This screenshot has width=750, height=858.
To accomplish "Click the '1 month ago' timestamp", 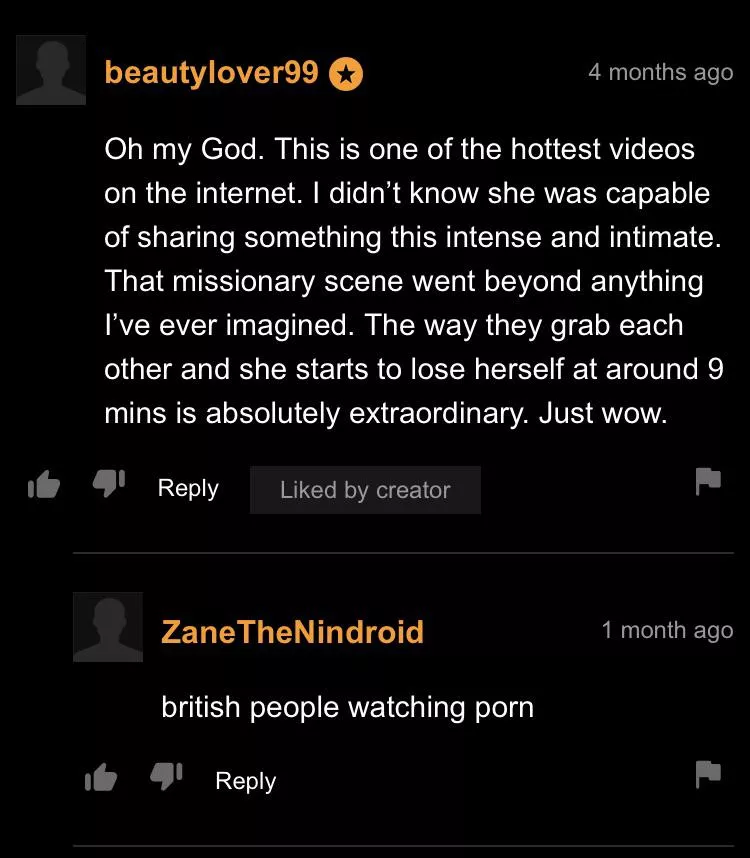I will coord(667,630).
